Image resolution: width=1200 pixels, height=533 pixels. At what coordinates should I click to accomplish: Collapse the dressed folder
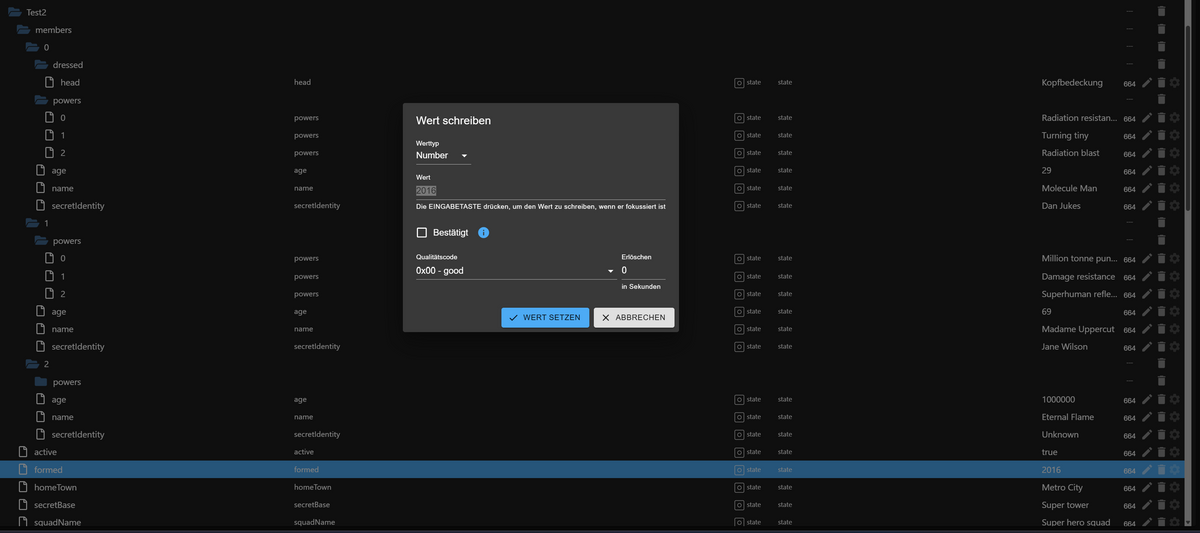coord(42,65)
